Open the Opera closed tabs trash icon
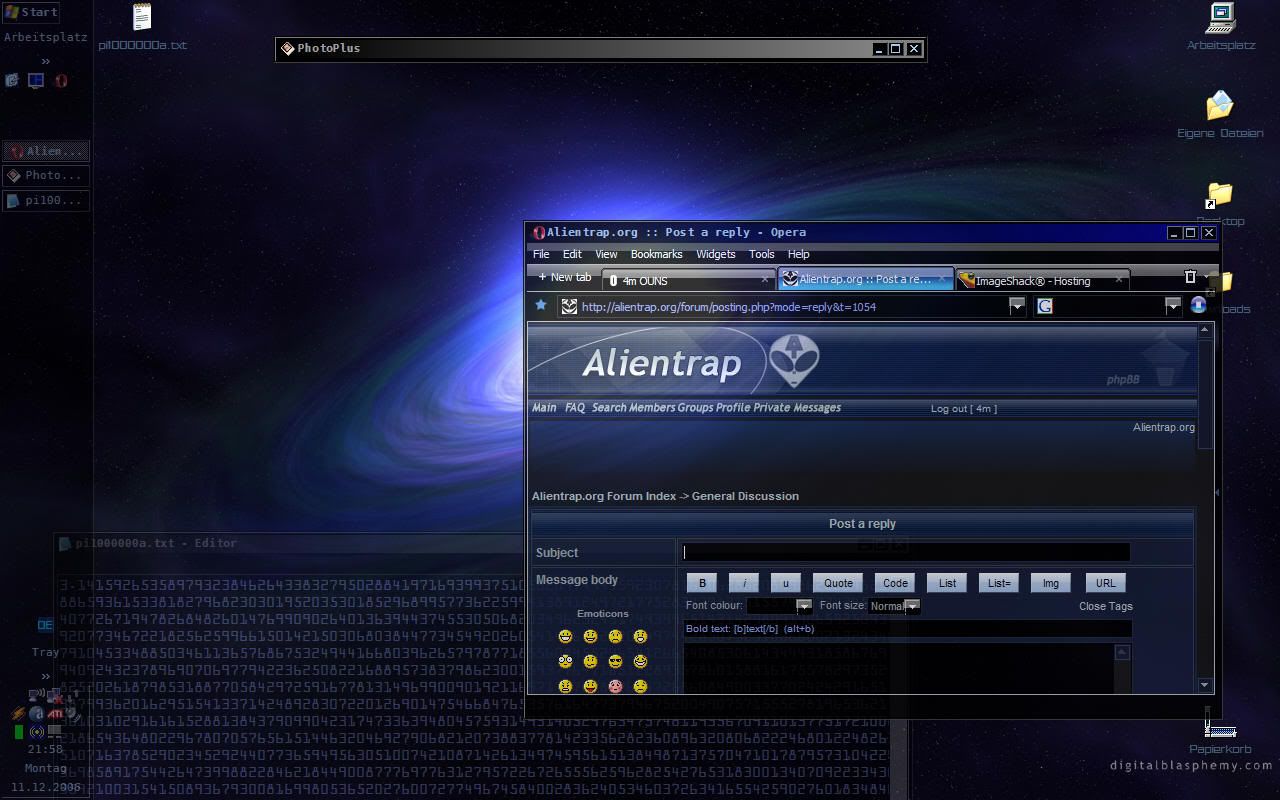Viewport: 1280px width, 800px height. click(x=1190, y=277)
